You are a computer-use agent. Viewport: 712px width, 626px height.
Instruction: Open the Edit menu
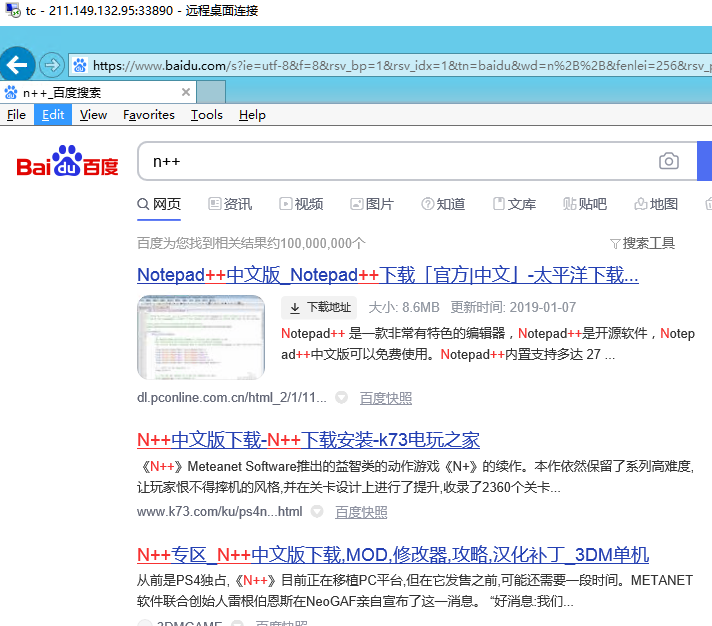(x=53, y=115)
